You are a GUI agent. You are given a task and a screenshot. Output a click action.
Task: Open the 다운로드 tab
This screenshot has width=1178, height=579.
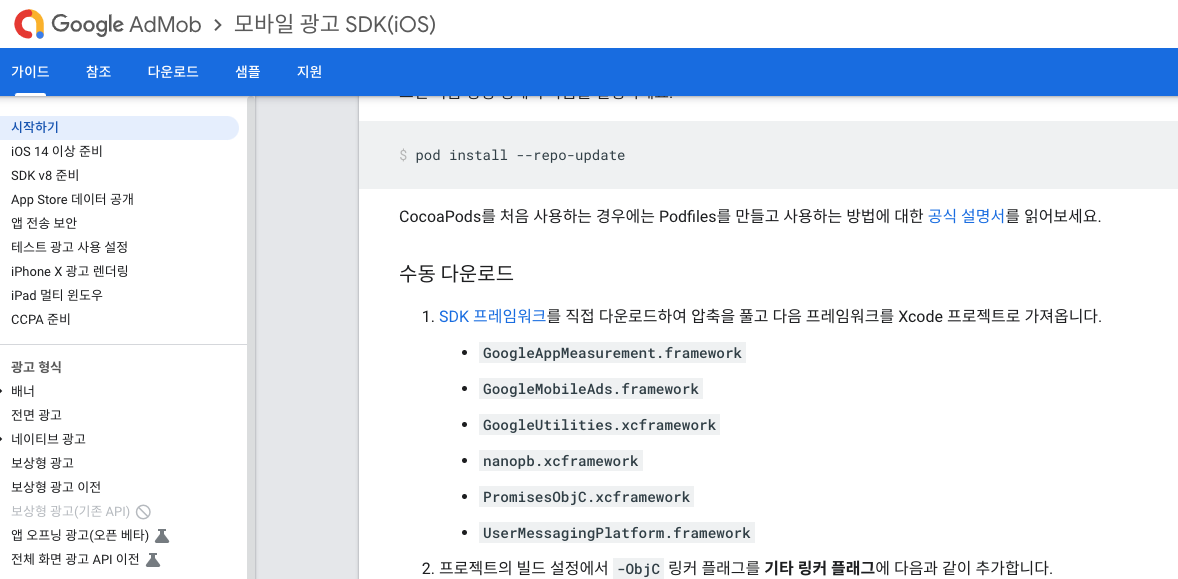click(x=173, y=72)
